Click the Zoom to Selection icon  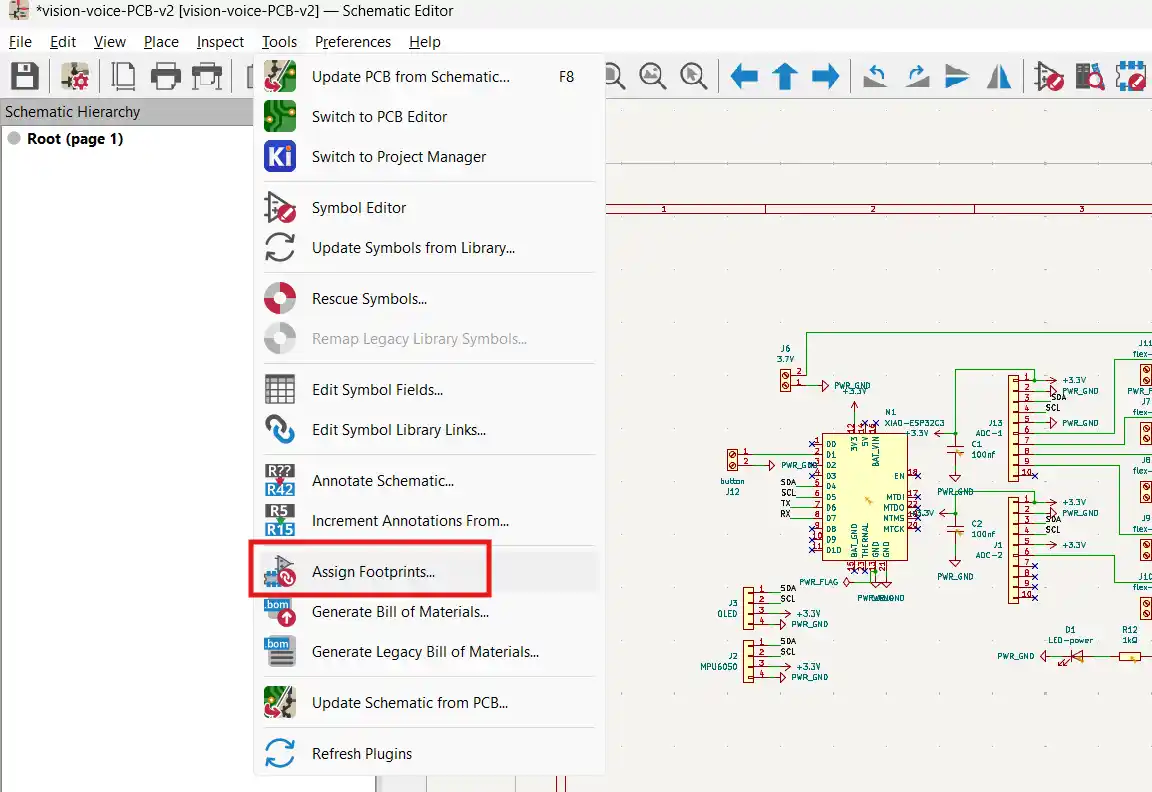[693, 76]
